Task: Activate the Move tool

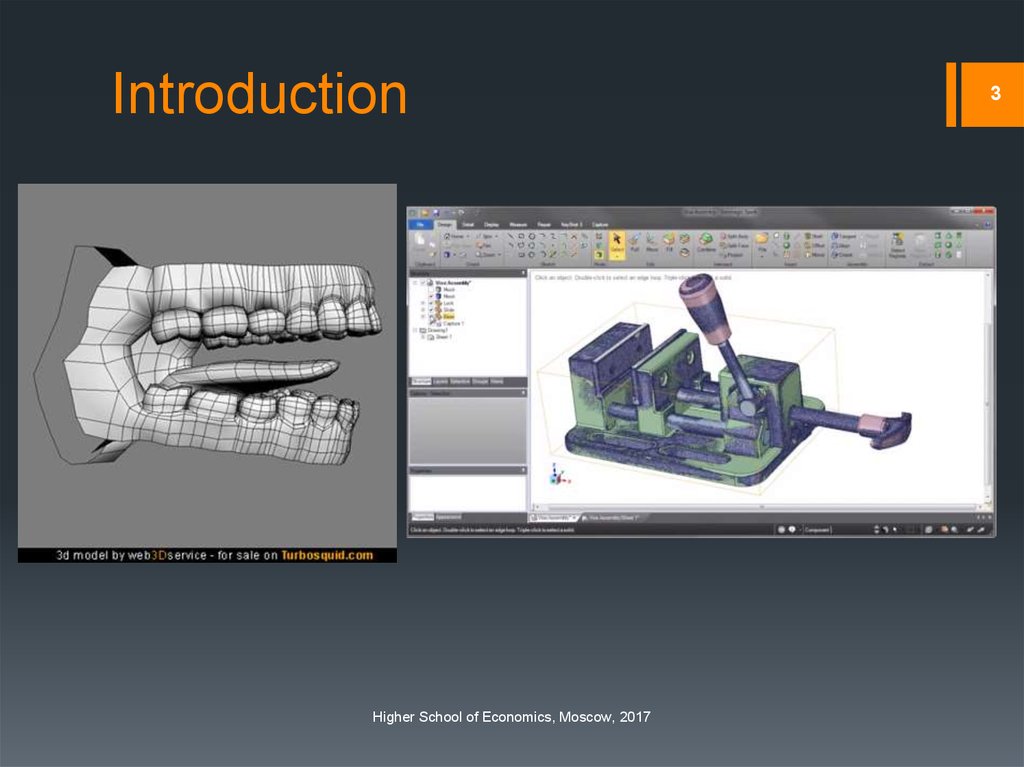Action: (651, 243)
